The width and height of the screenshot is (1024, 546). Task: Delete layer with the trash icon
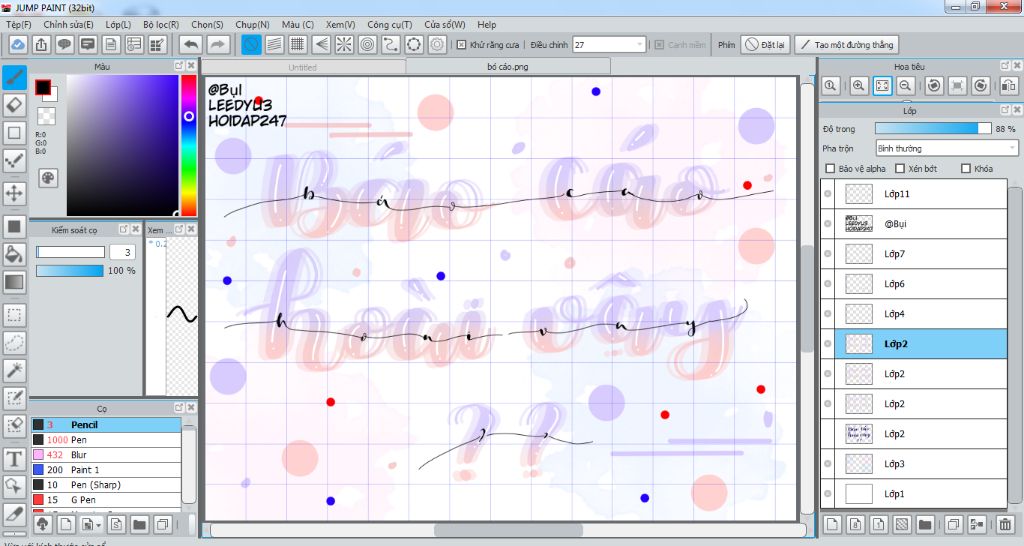pos(1005,524)
